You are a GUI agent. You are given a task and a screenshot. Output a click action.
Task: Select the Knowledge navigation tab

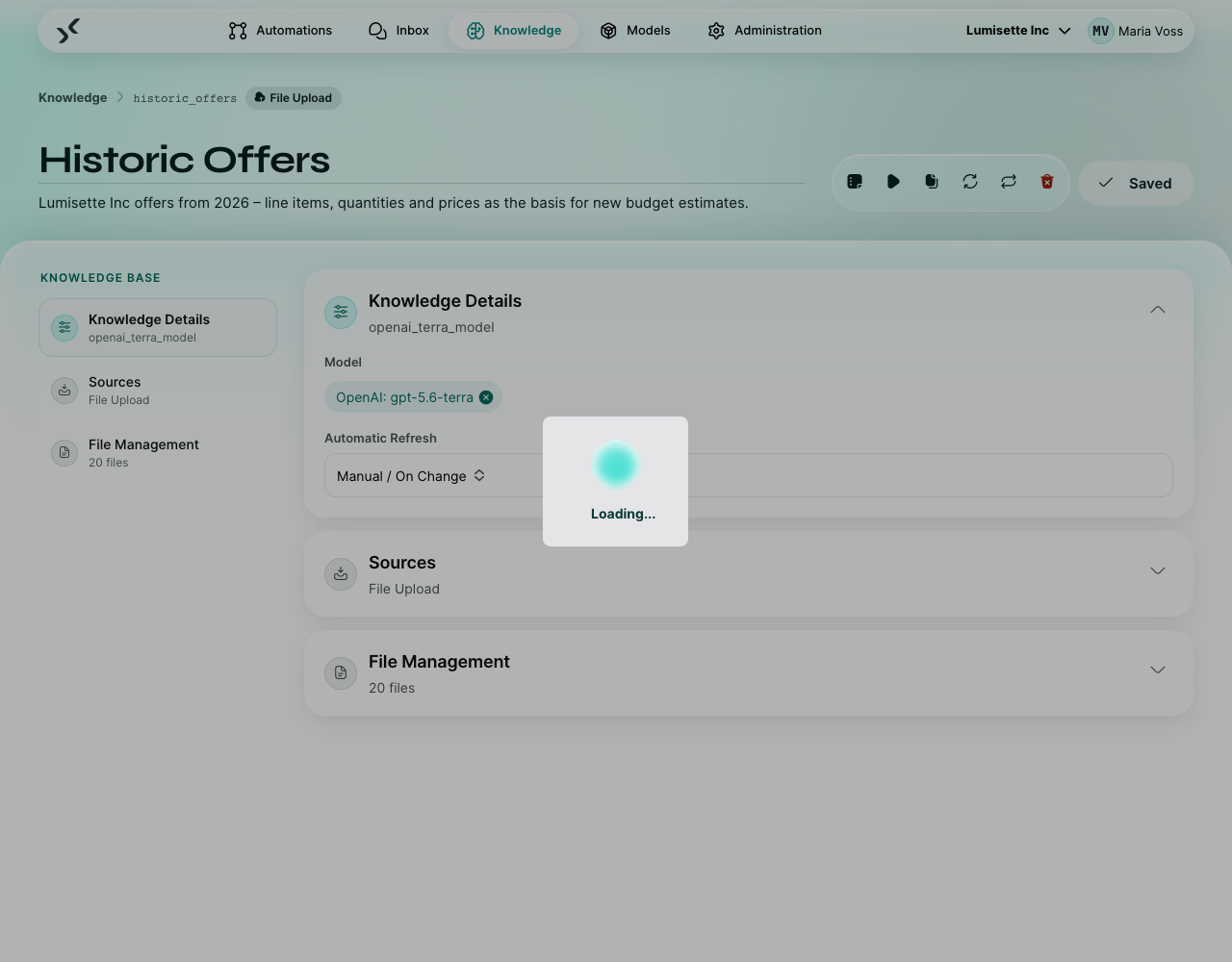[x=513, y=31]
